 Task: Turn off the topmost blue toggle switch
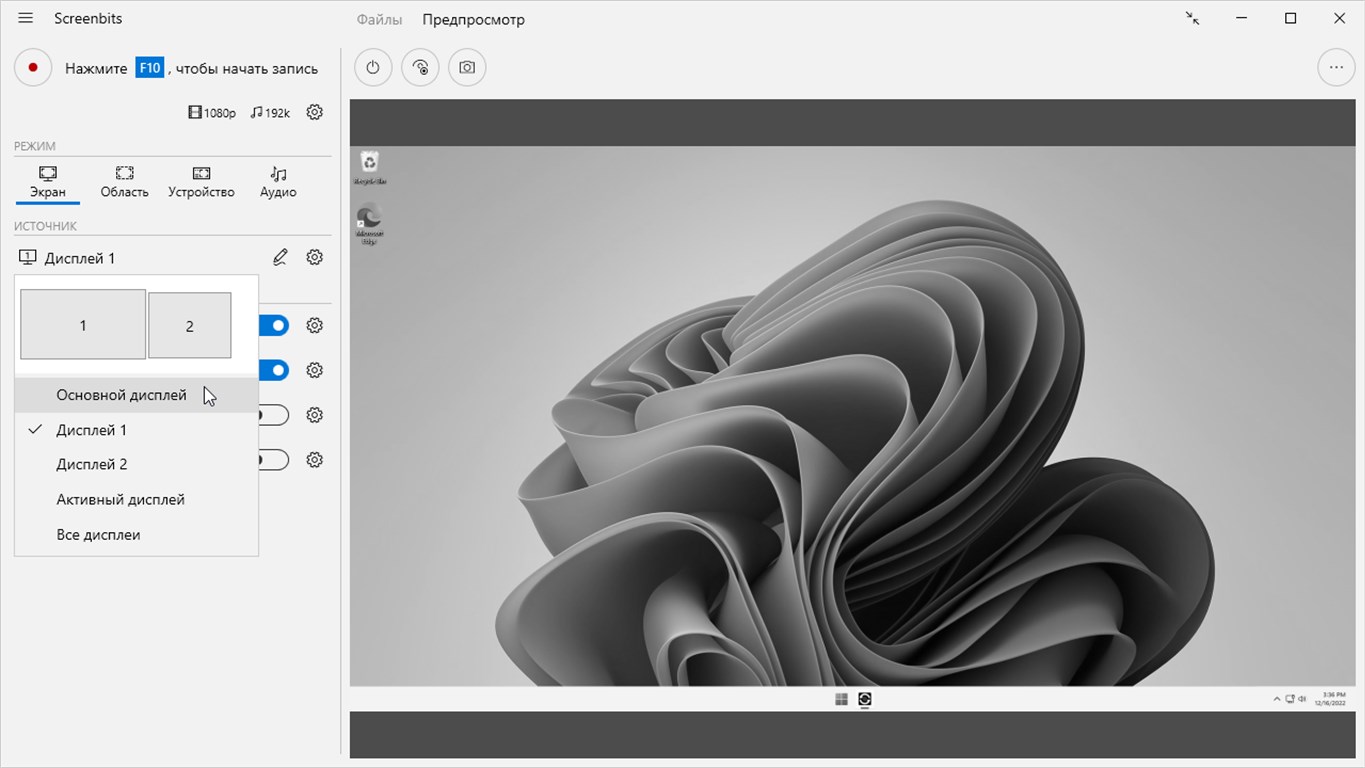click(x=274, y=326)
